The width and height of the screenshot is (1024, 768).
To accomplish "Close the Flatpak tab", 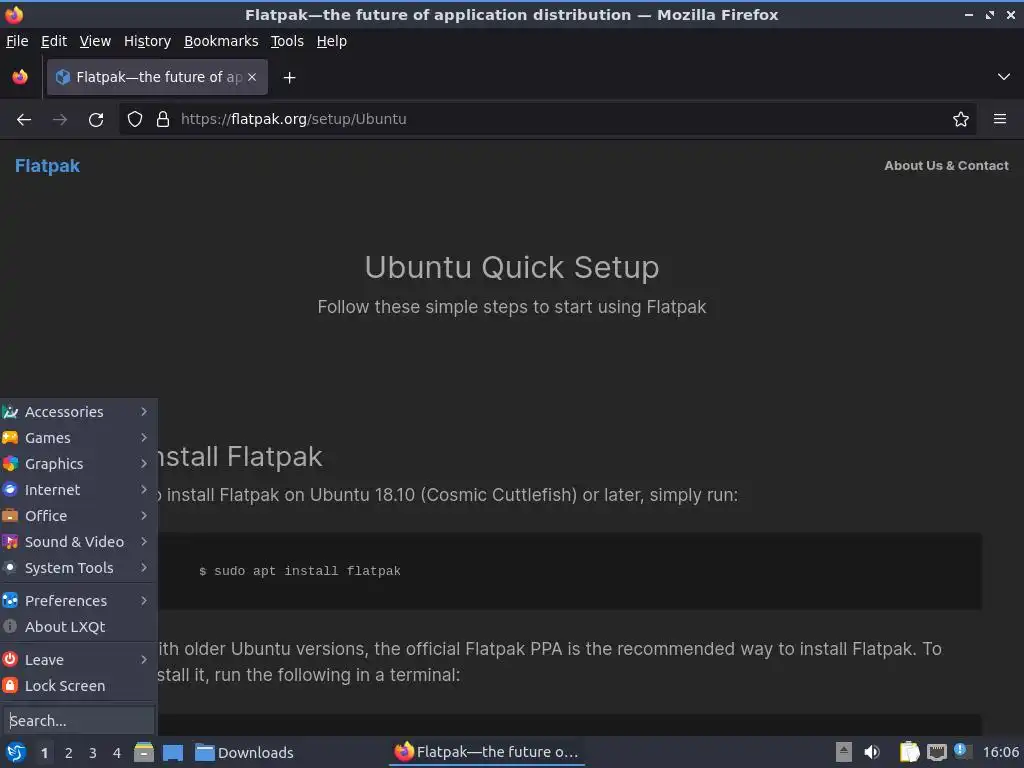I will coord(252,77).
